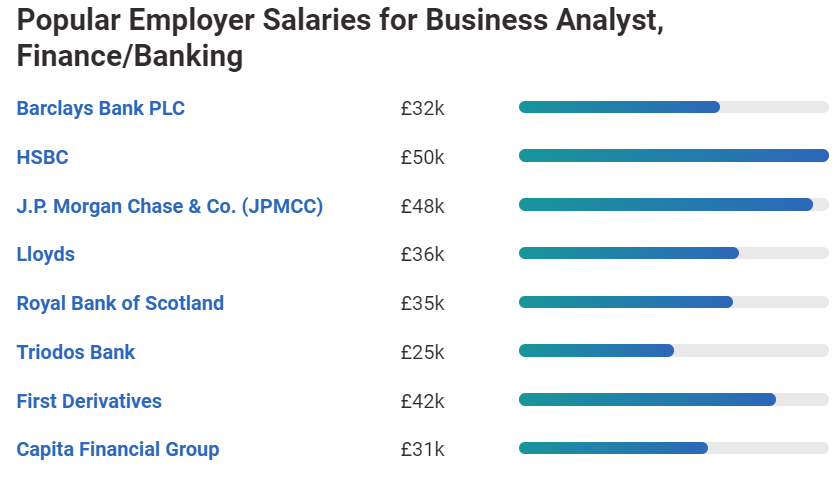Open the First Derivatives link
The height and width of the screenshot is (489, 840).
[x=89, y=401]
